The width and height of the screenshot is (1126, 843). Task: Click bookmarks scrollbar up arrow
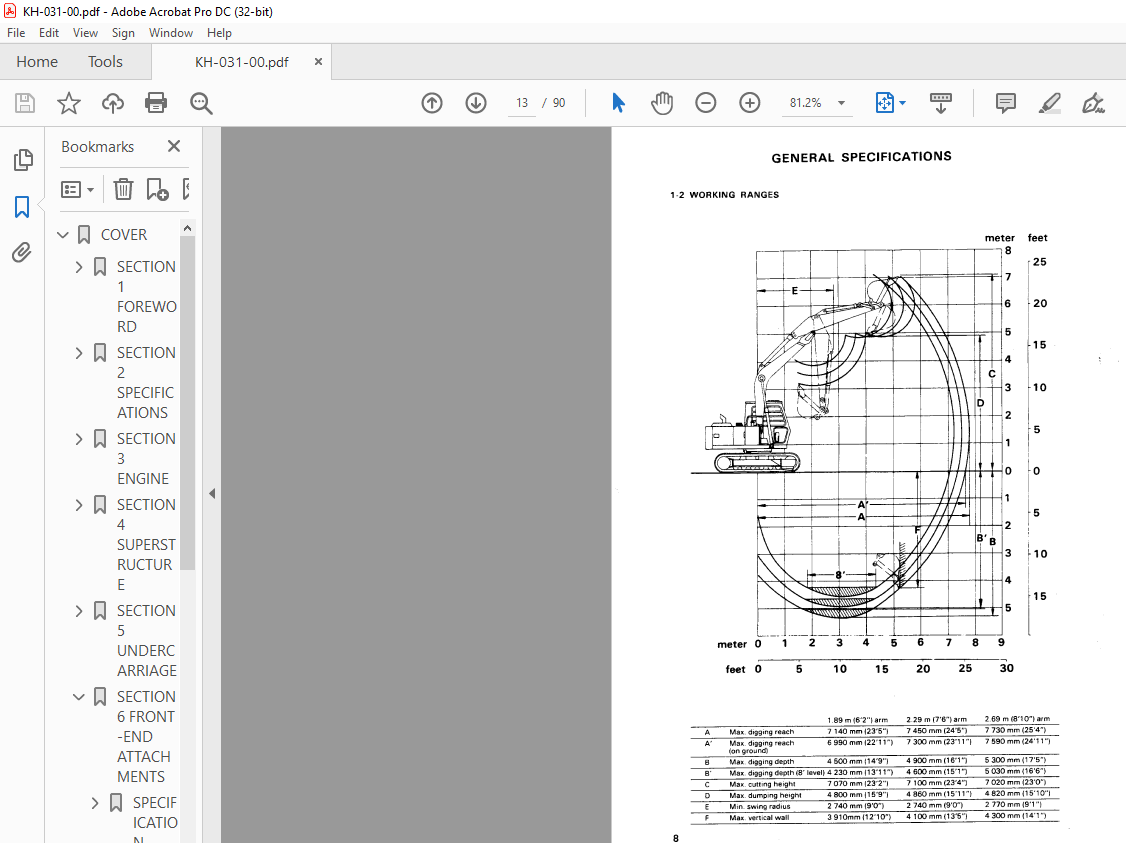pyautogui.click(x=187, y=228)
